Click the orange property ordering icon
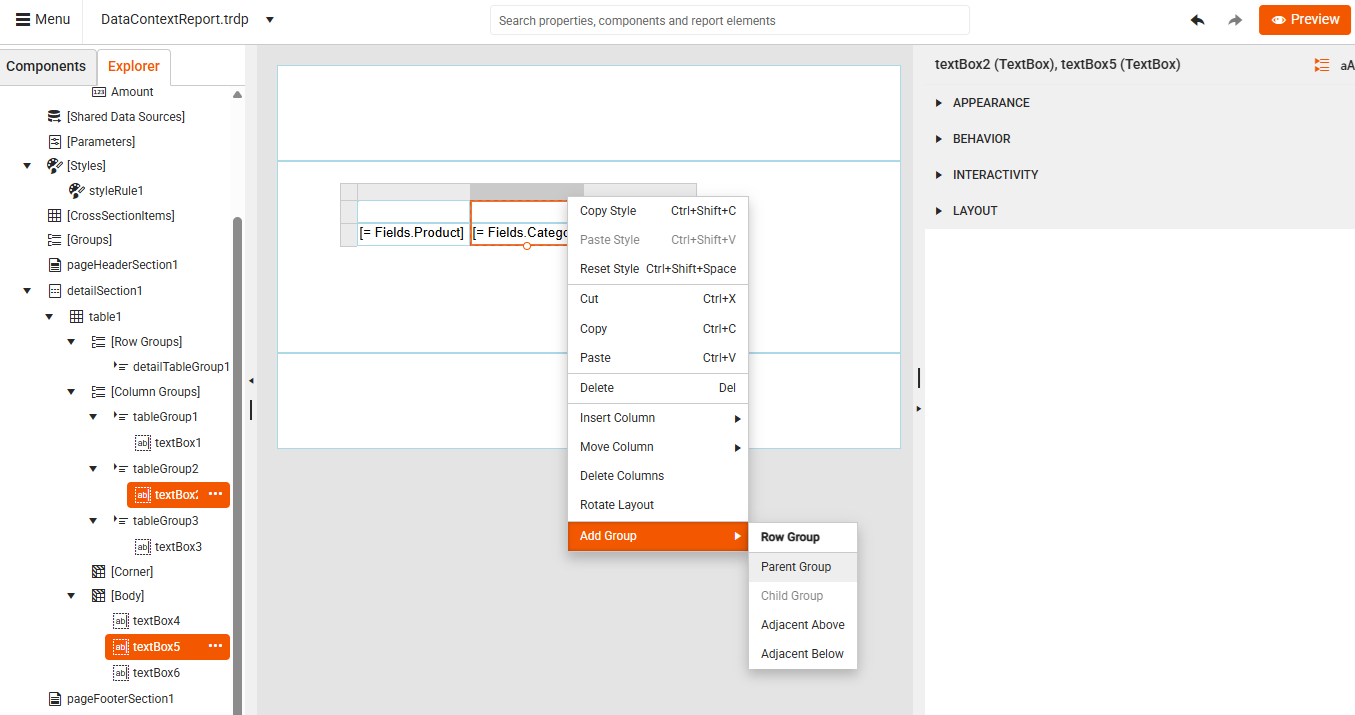The height and width of the screenshot is (715, 1355). [1320, 64]
